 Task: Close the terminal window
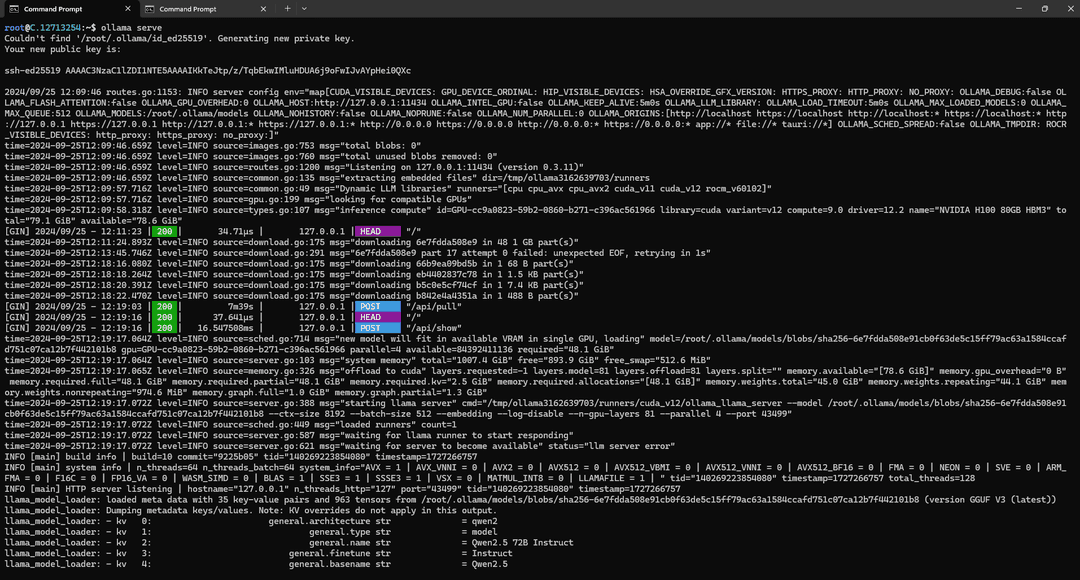point(1068,8)
